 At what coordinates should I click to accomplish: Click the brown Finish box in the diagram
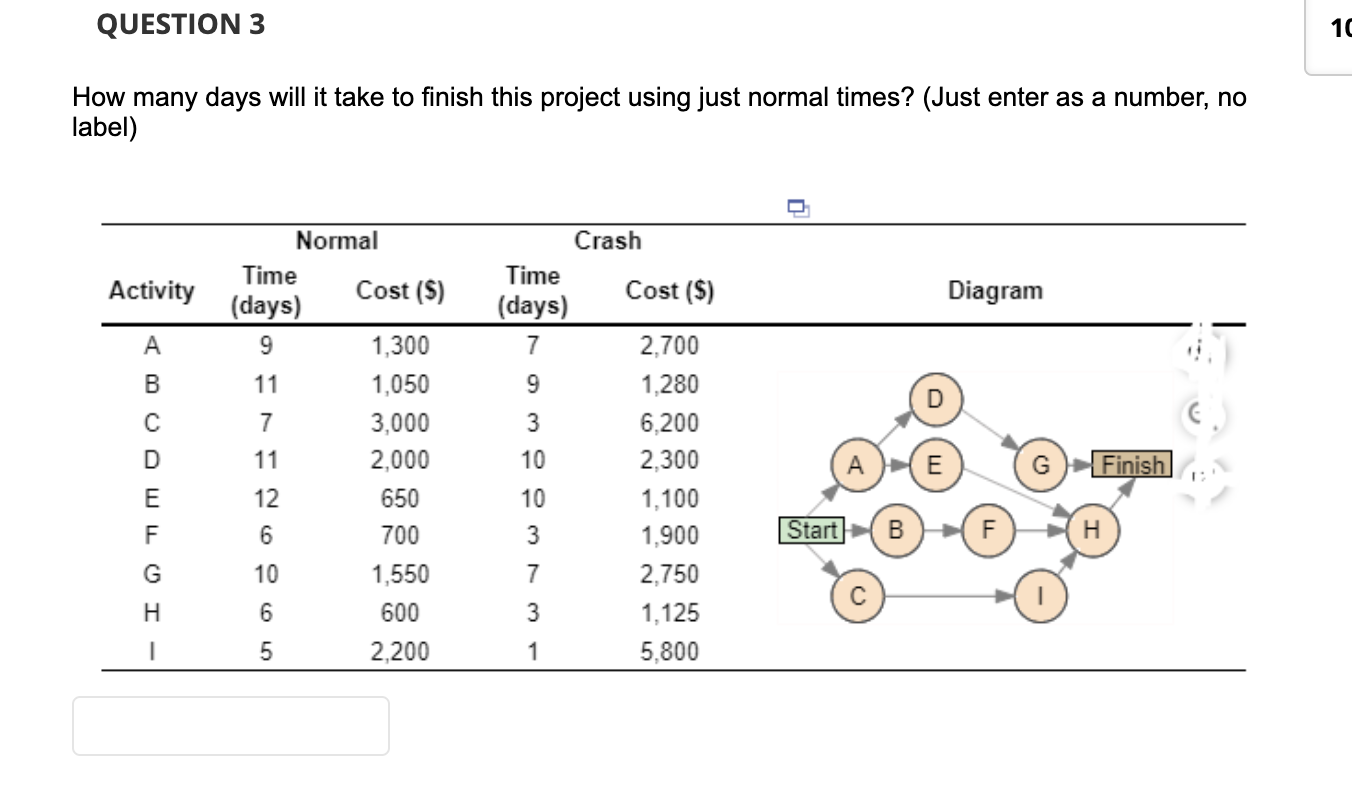click(1133, 465)
